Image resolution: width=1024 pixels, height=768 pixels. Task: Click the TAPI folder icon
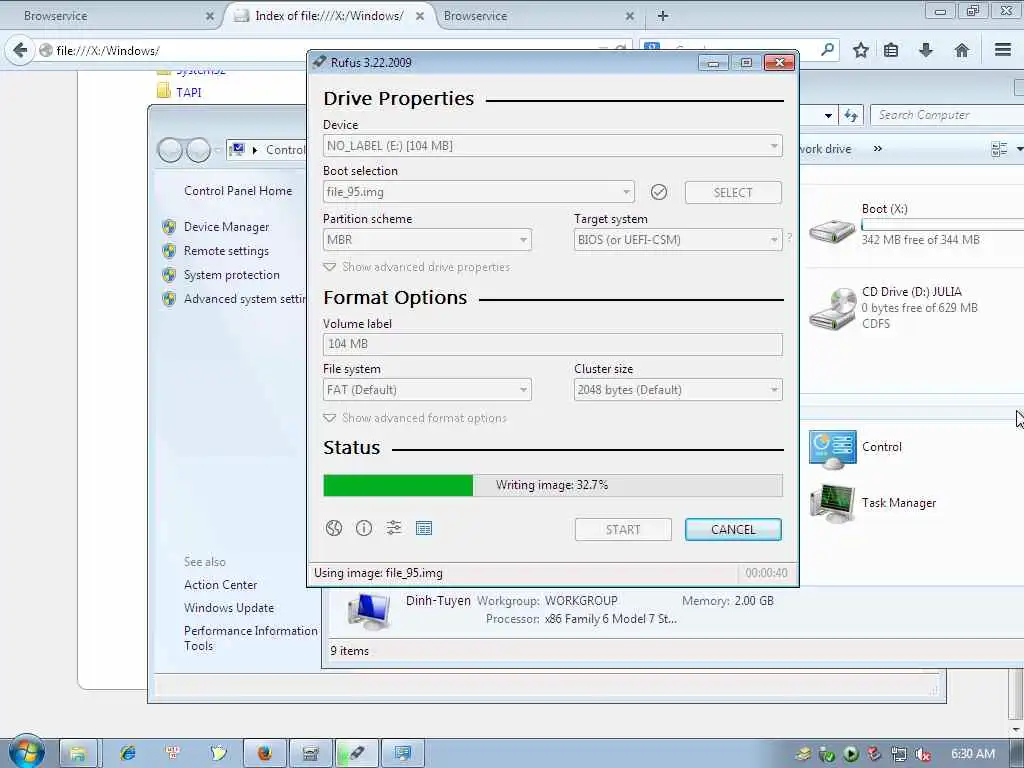(163, 91)
